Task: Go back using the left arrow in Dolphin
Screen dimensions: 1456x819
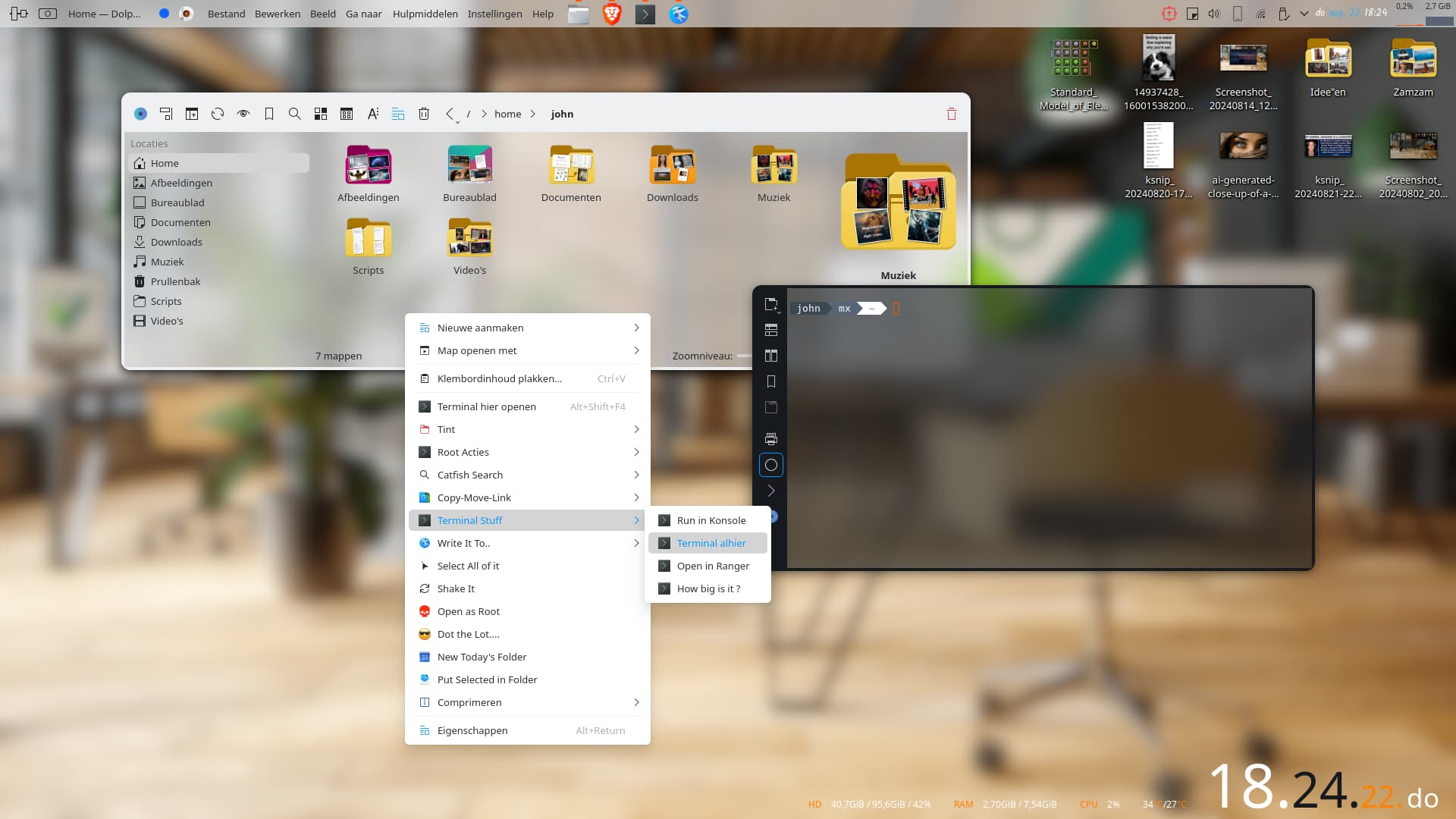Action: pyautogui.click(x=450, y=114)
